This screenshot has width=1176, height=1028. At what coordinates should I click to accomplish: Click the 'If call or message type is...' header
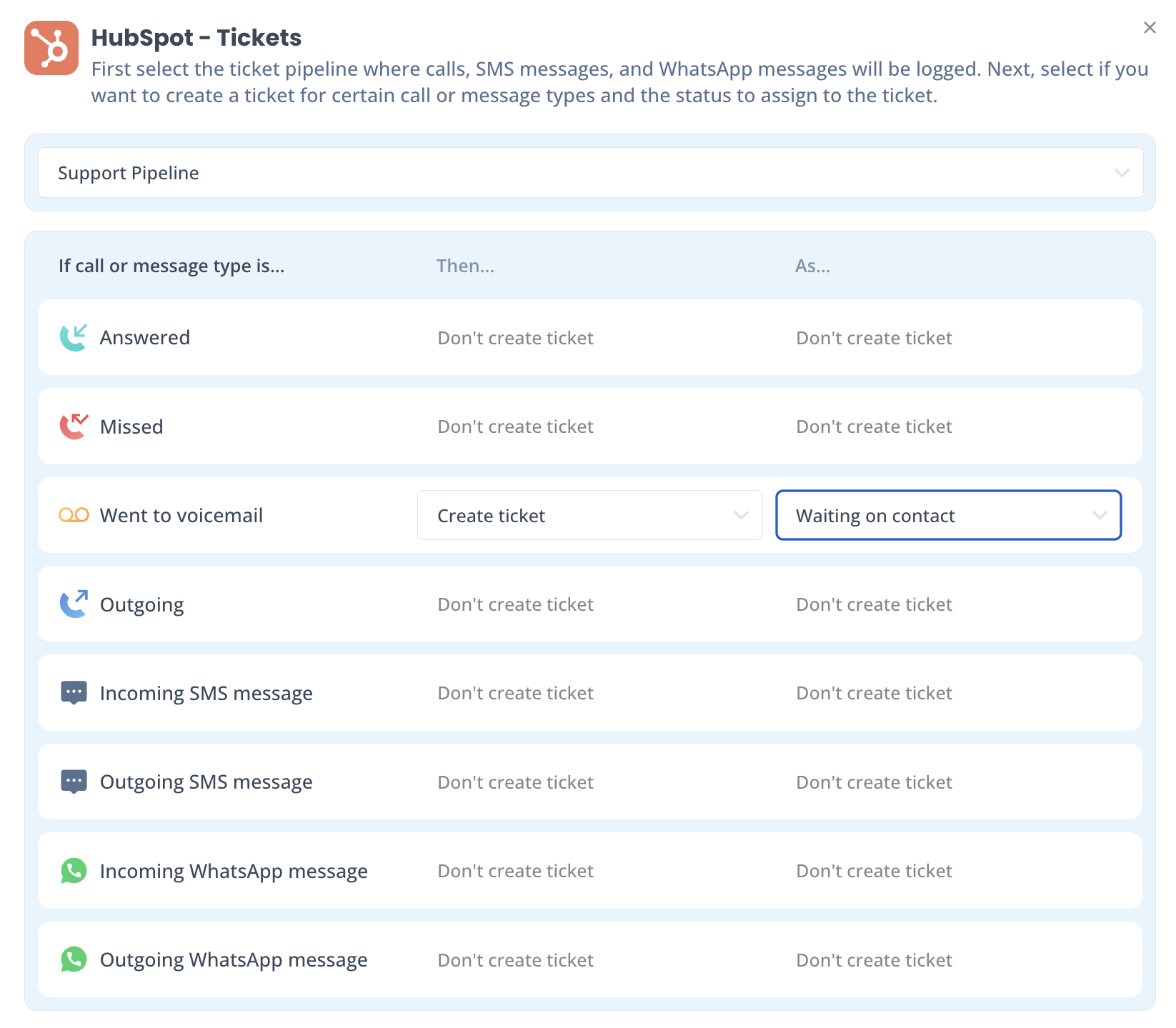[x=171, y=266]
